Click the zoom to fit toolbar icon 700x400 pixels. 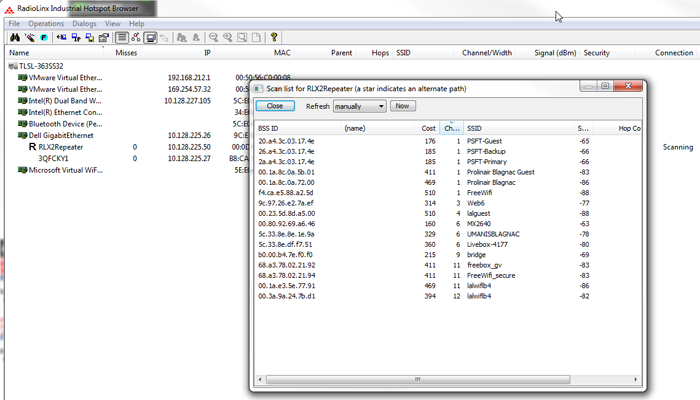[242, 38]
